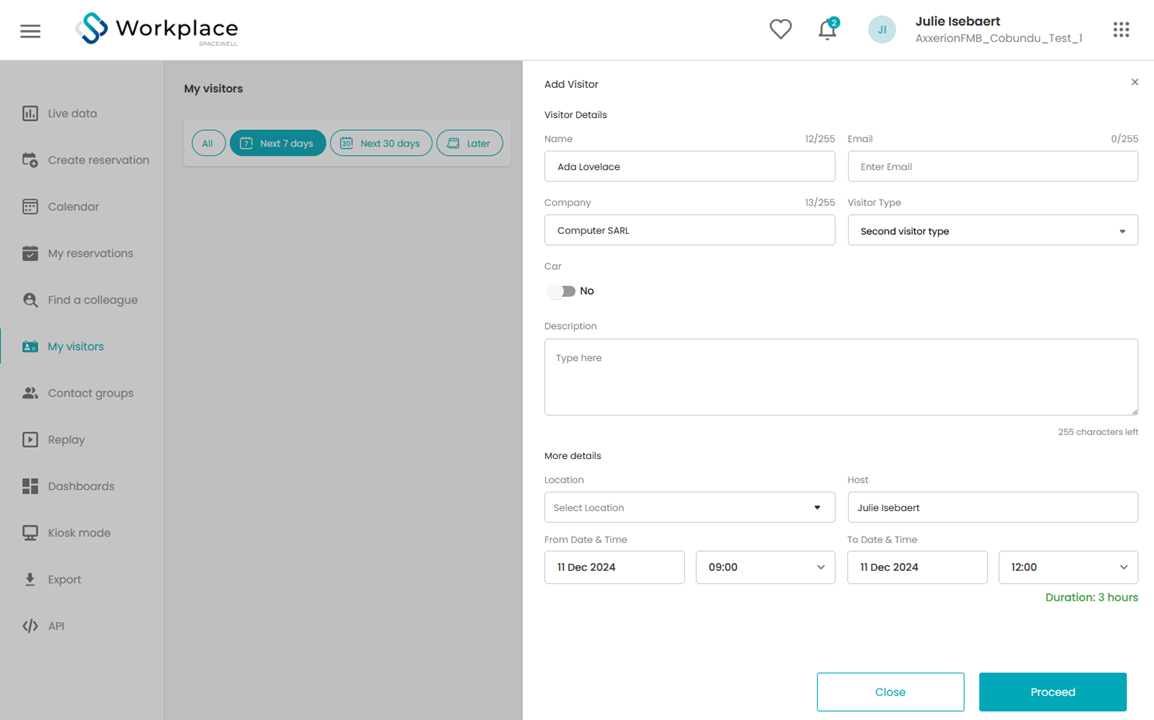This screenshot has width=1154, height=720.
Task: Click the Name input field
Action: point(690,166)
